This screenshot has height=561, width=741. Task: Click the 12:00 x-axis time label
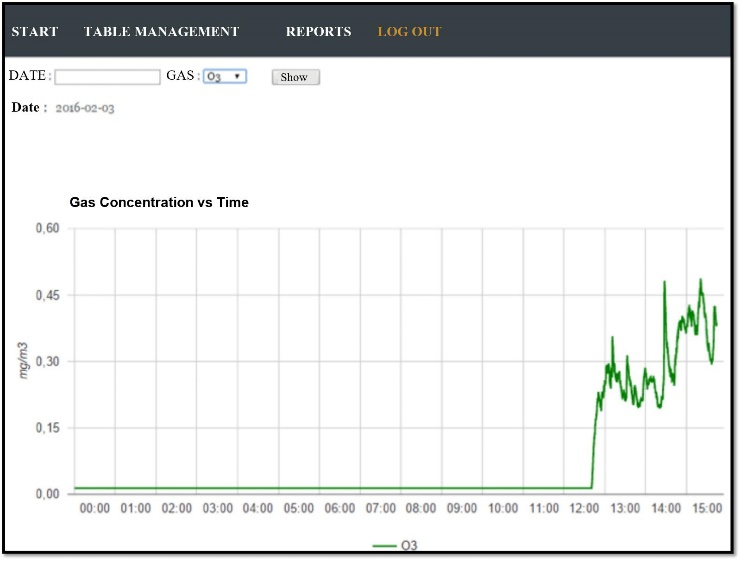[x=584, y=509]
